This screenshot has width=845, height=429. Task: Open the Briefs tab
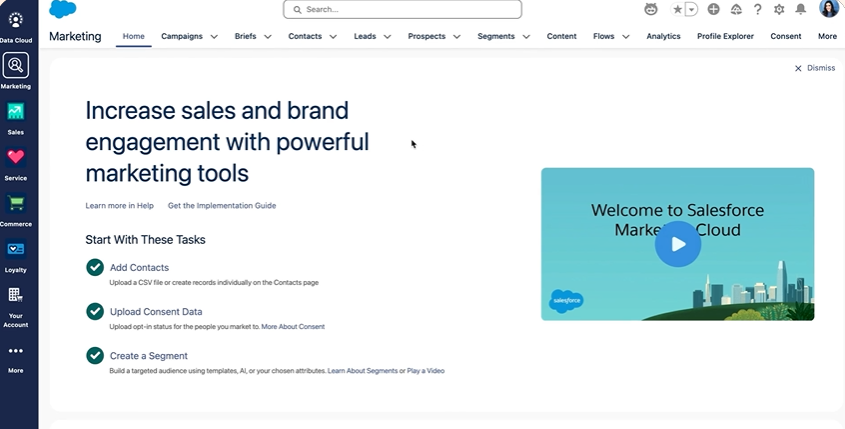click(245, 36)
